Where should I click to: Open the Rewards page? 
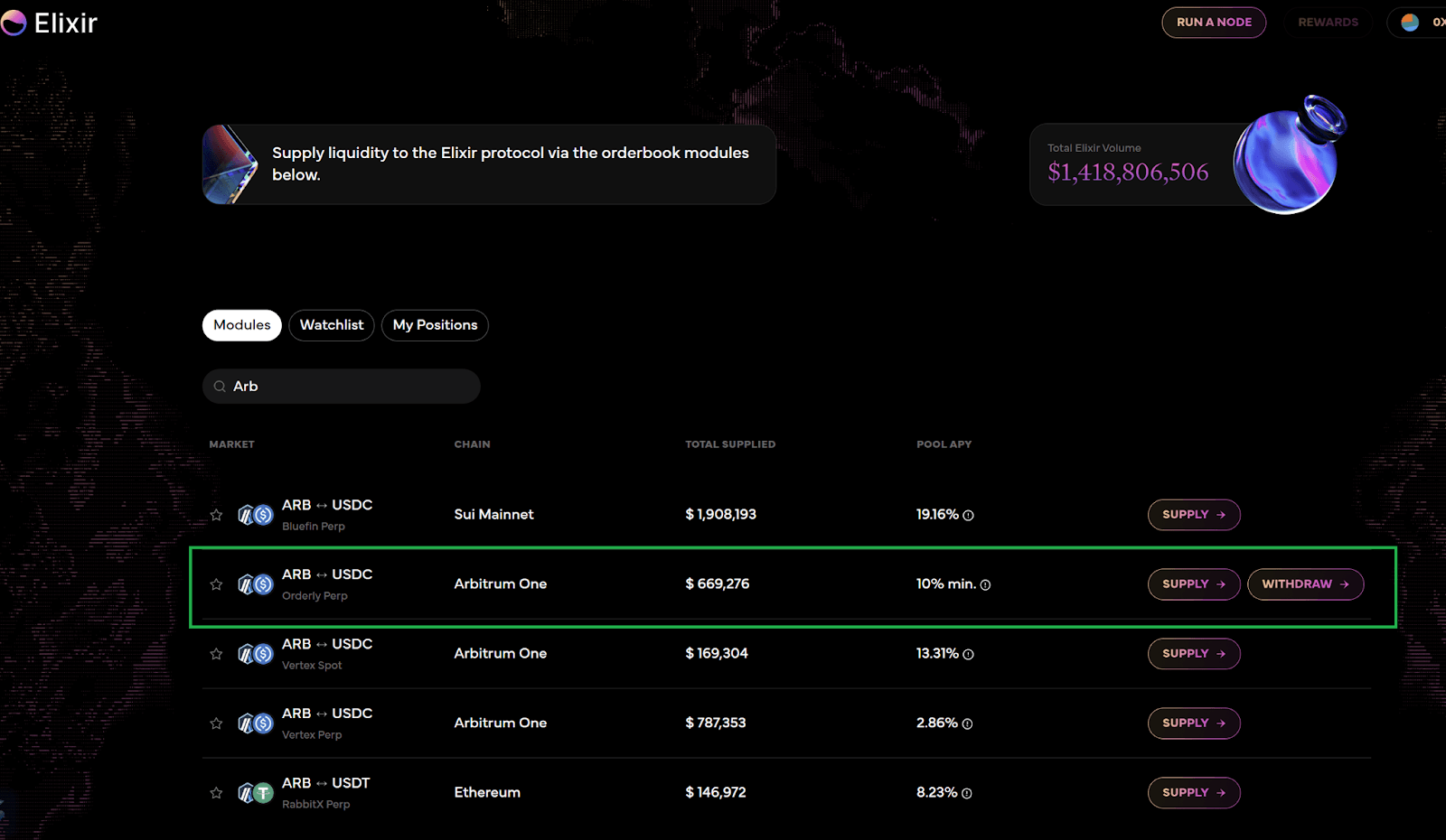pyautogui.click(x=1328, y=23)
